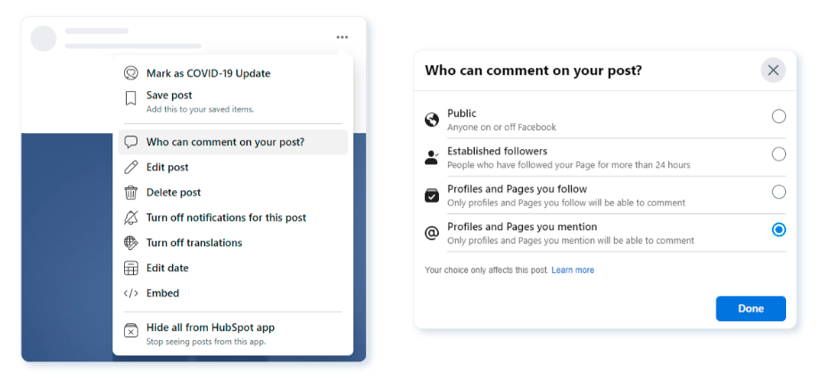Select the Established followers radio option

[779, 154]
